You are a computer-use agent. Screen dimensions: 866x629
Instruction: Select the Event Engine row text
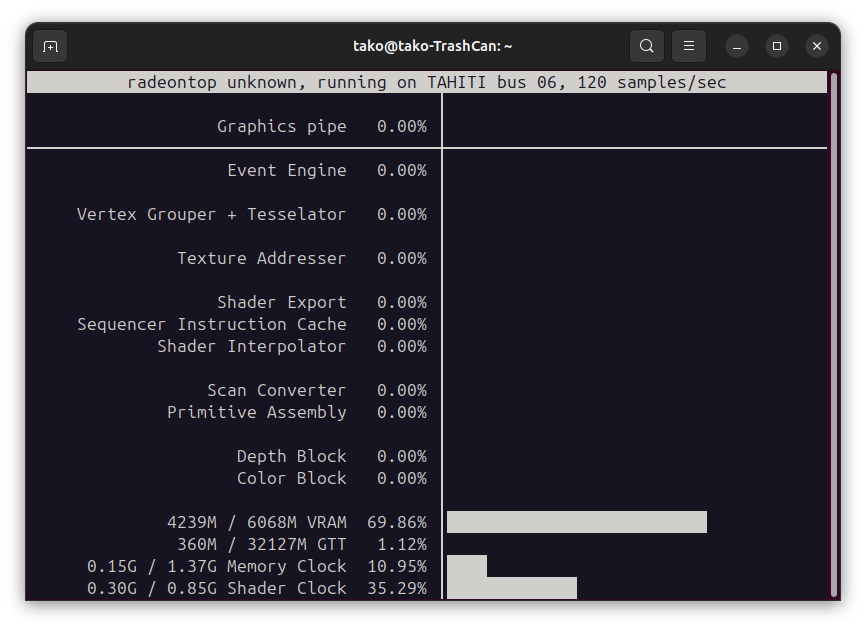pyautogui.click(x=287, y=170)
